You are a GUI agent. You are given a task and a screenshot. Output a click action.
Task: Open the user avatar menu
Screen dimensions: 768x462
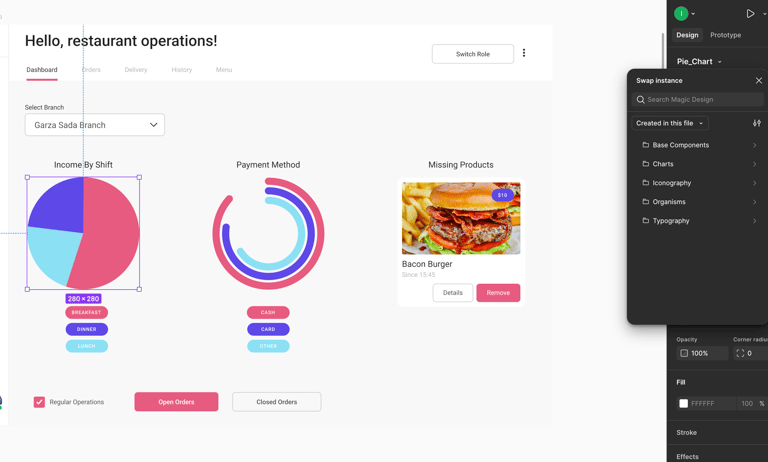(x=681, y=14)
